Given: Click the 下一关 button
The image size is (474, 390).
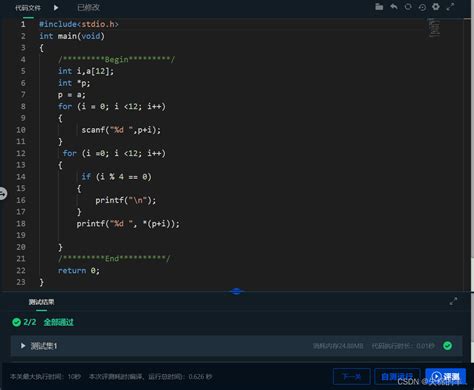Looking at the screenshot, I should 352,377.
